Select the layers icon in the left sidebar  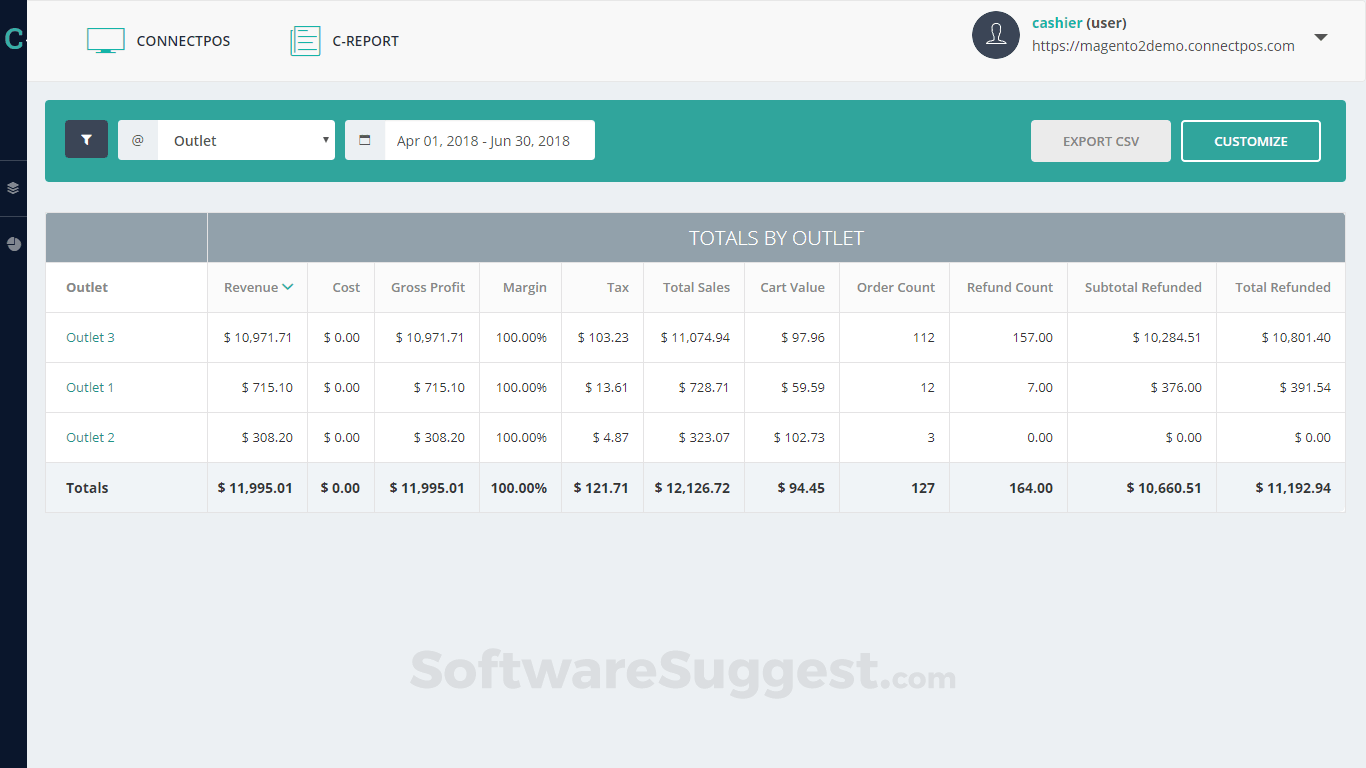coord(13,188)
